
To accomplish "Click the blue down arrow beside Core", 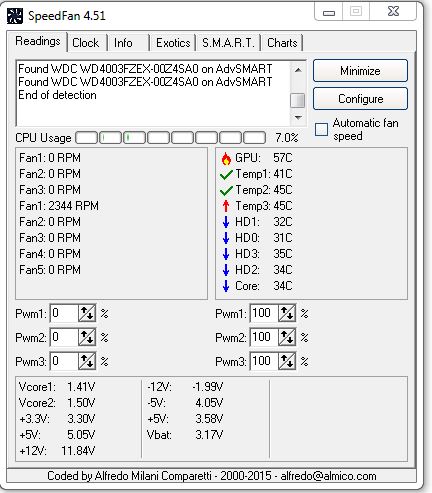I will point(226,286).
